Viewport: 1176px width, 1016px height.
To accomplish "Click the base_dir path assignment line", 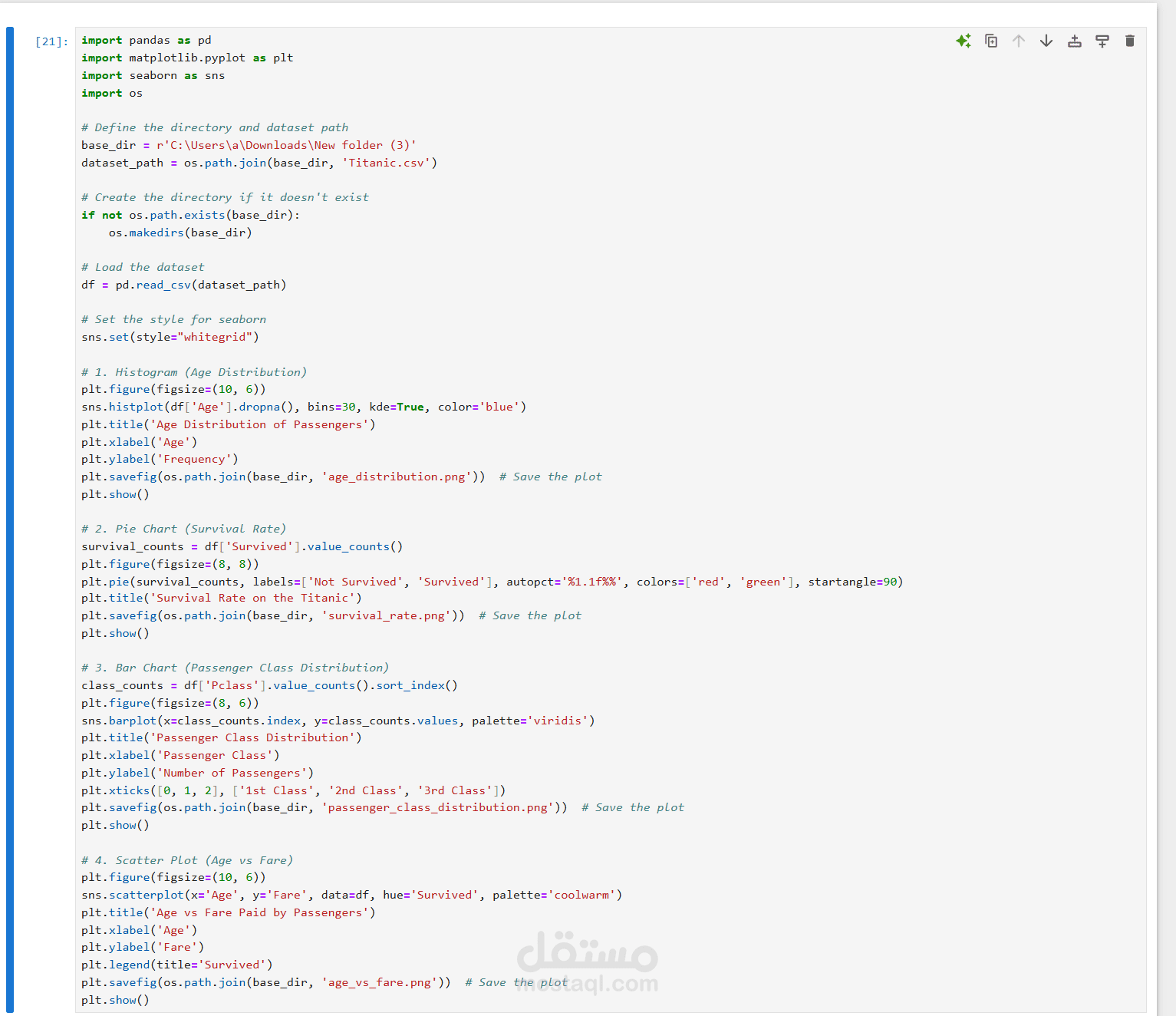I will 249,145.
